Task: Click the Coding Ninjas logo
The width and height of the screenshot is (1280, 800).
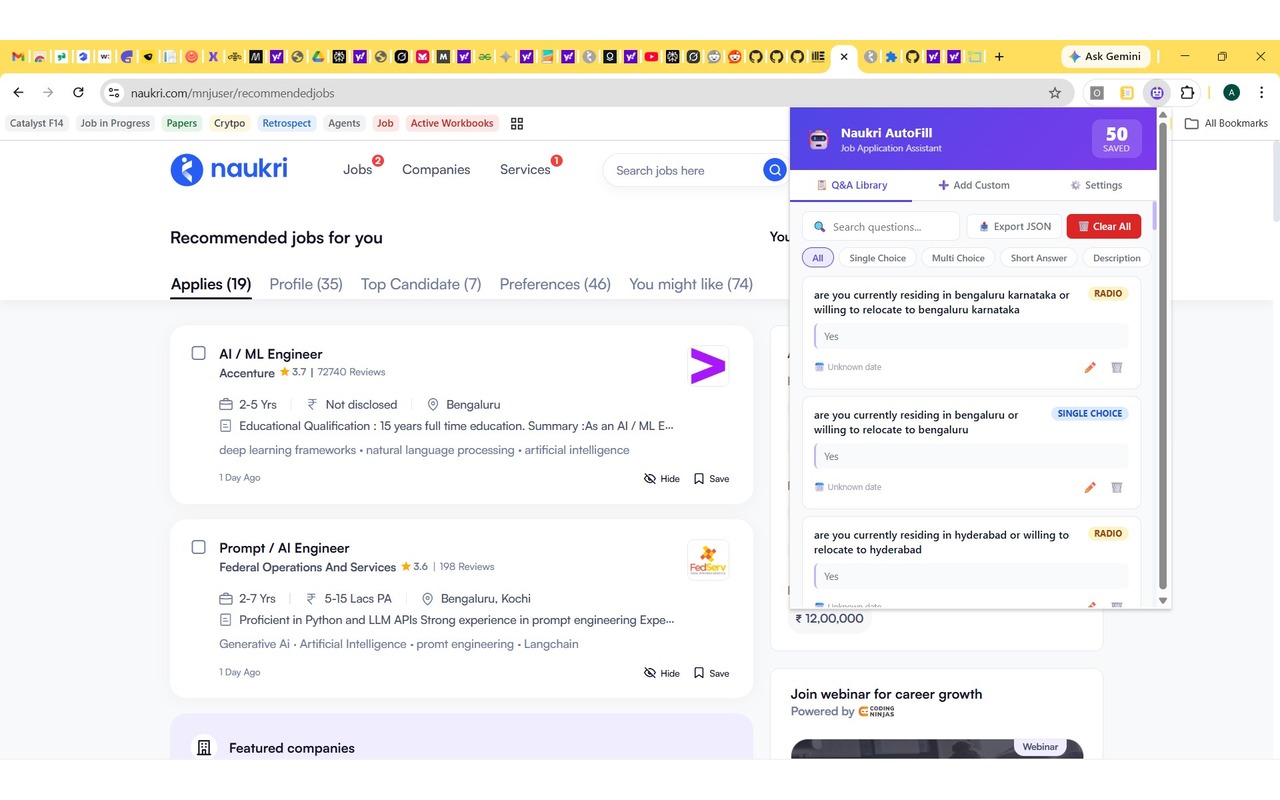Action: [876, 711]
